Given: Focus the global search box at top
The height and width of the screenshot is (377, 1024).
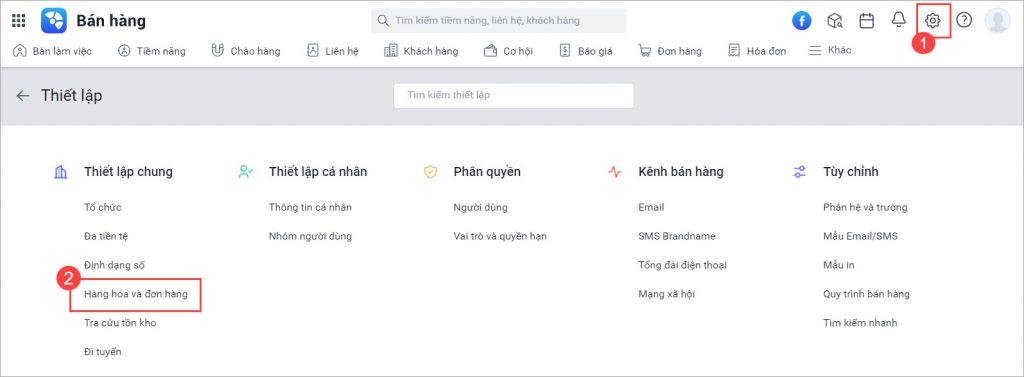Looking at the screenshot, I should [499, 21].
